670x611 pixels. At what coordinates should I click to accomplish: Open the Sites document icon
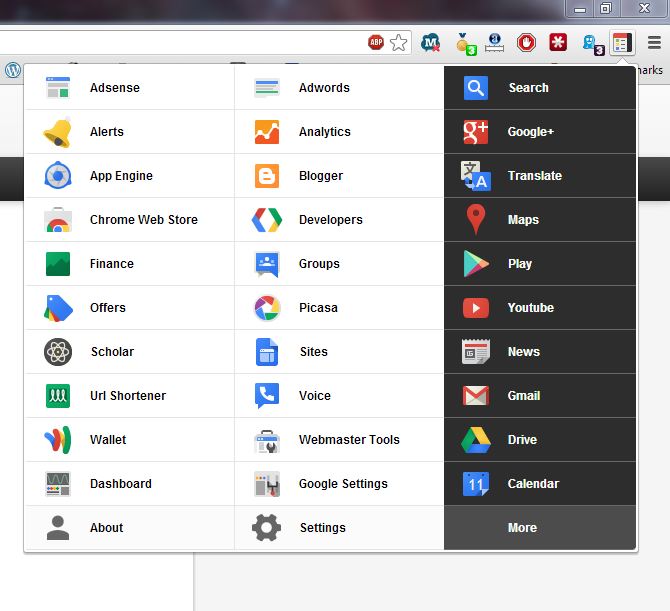(267, 352)
